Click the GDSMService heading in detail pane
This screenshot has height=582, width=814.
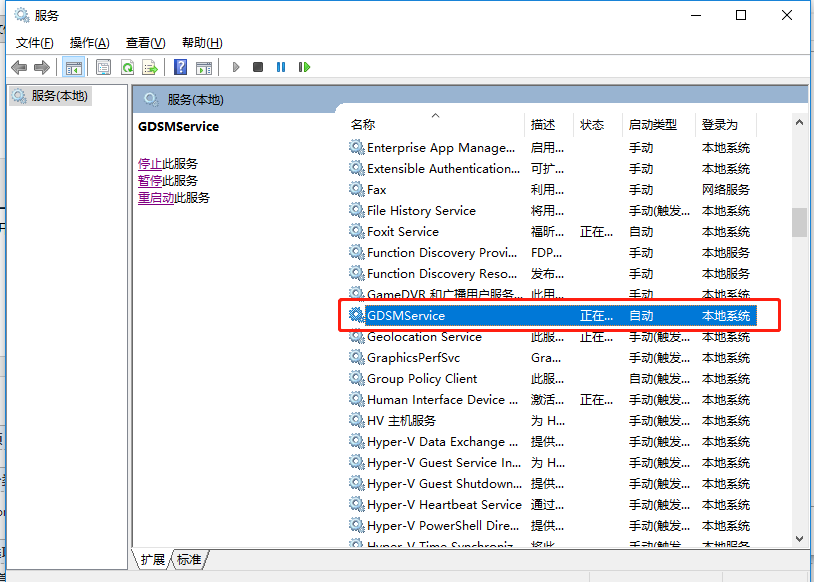(178, 126)
